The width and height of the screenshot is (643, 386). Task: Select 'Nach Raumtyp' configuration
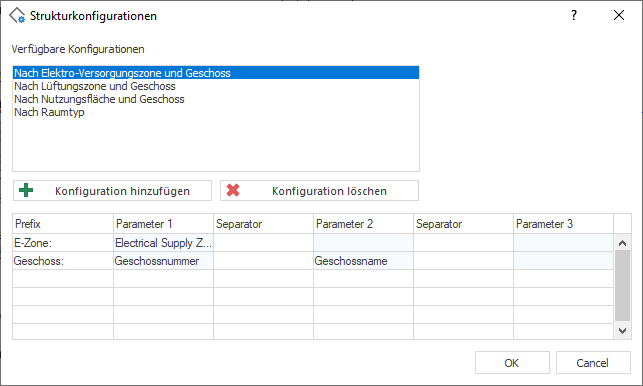(x=216, y=112)
